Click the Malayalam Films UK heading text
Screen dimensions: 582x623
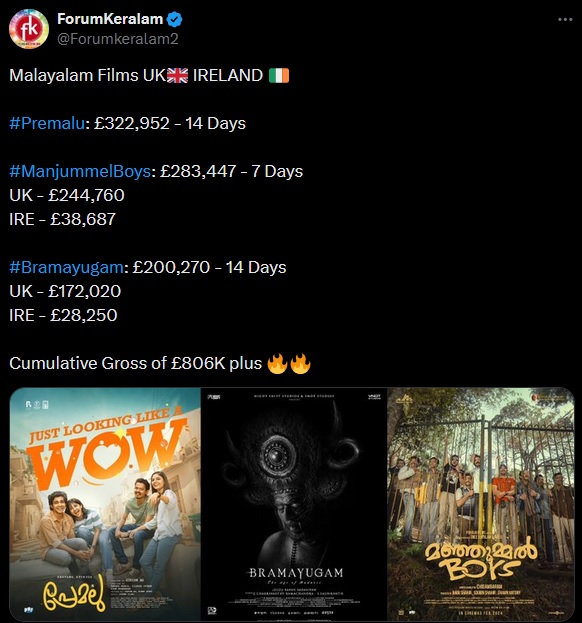[x=87, y=75]
